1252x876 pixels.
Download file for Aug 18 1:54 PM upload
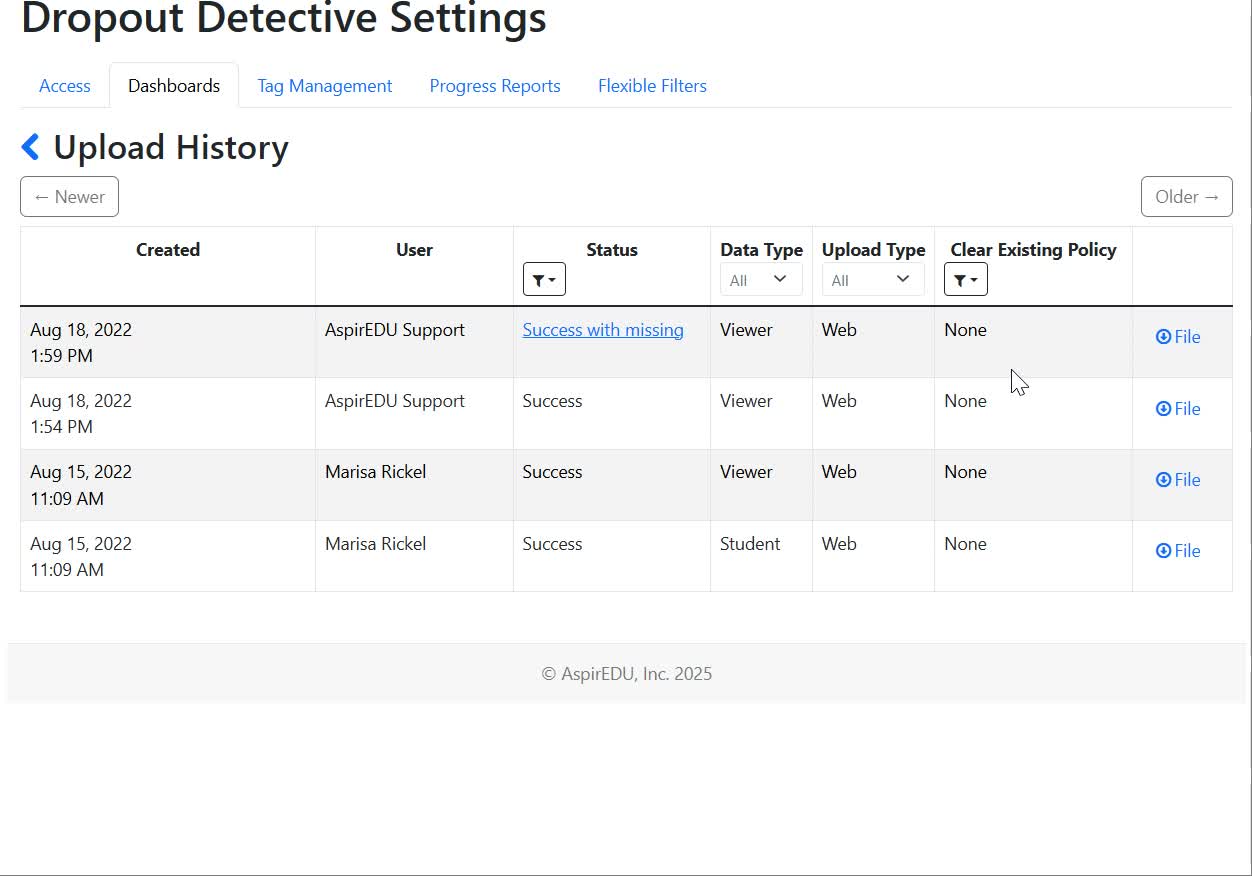pyautogui.click(x=1178, y=409)
